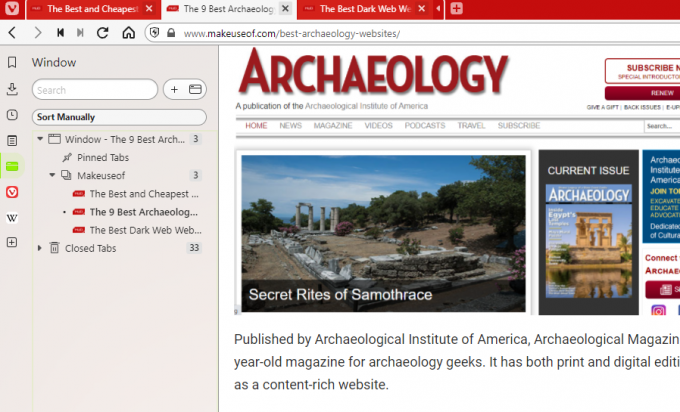Open the Bookmarks panel icon

[x=12, y=62]
